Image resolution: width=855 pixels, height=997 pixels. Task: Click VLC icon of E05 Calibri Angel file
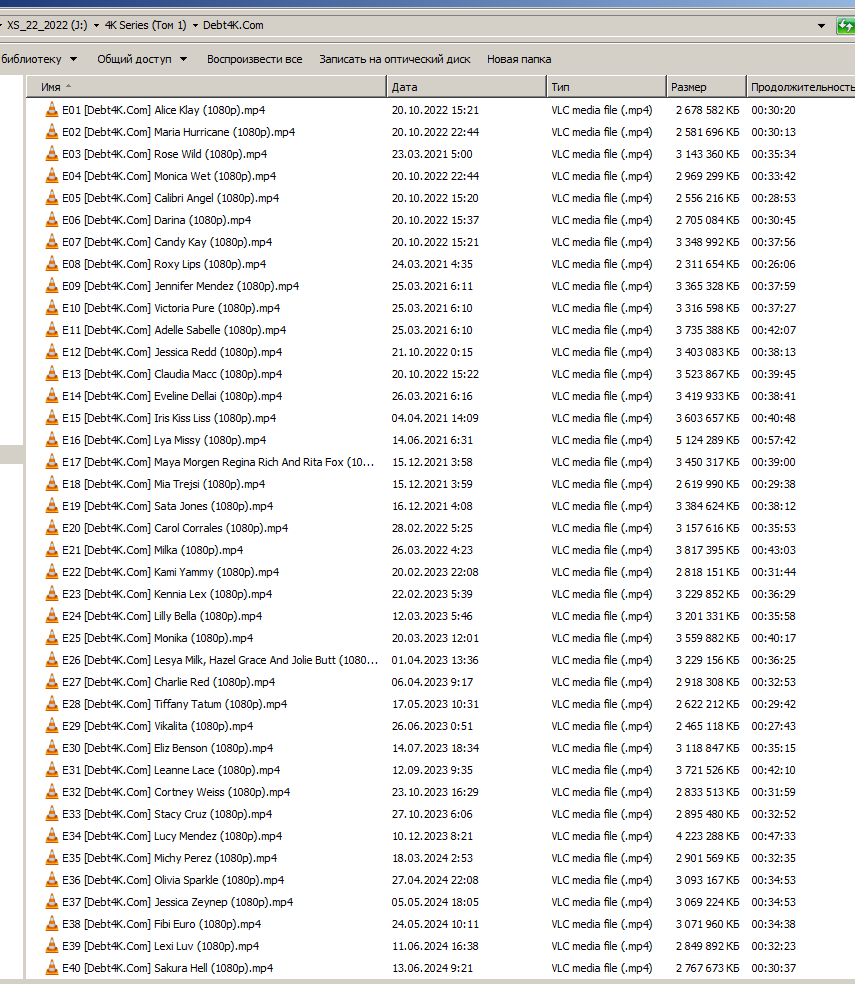tap(51, 198)
